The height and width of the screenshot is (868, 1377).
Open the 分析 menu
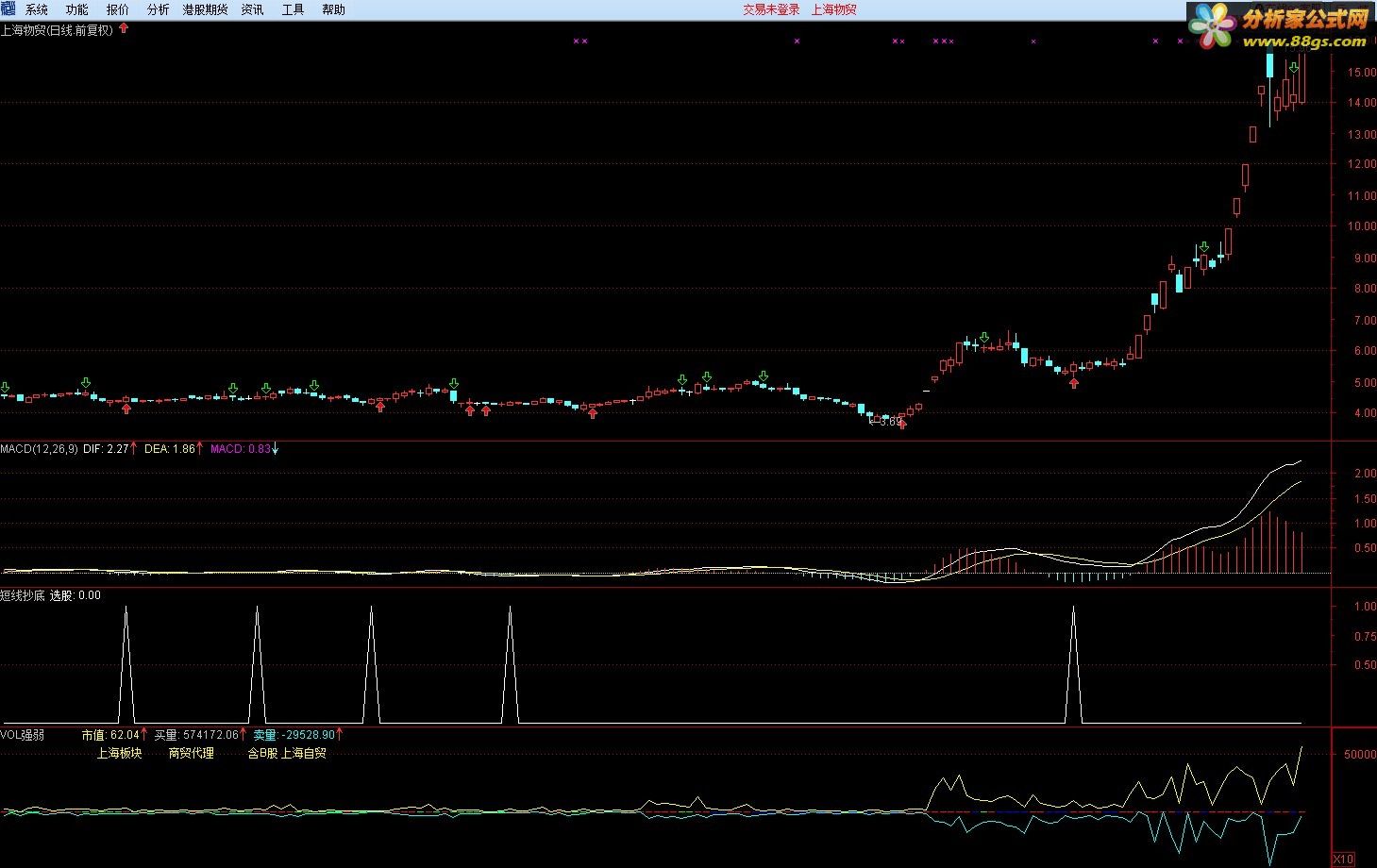point(159,9)
